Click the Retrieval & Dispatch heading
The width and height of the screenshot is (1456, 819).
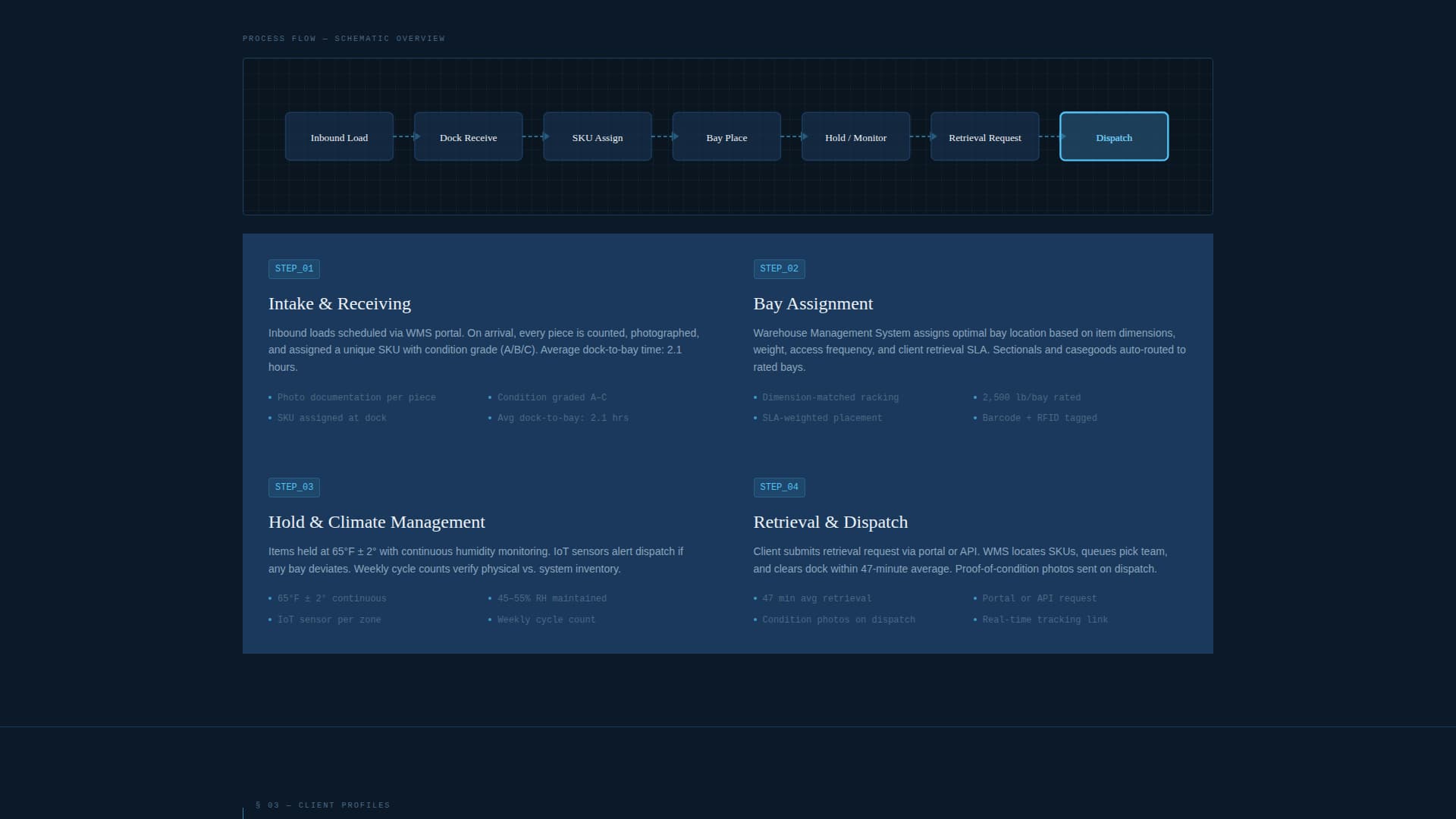[830, 522]
